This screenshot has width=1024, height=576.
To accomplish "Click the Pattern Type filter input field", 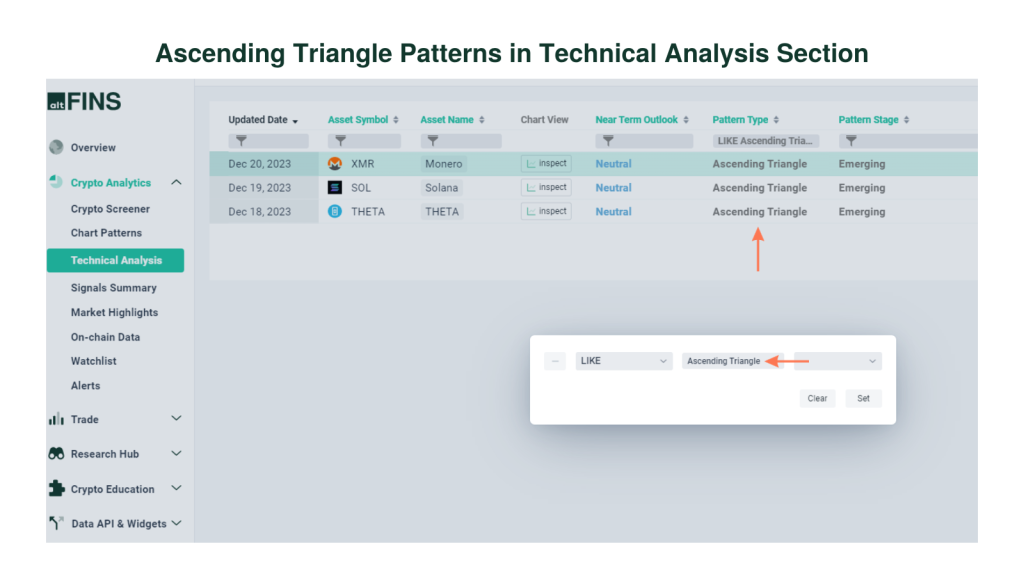I will coord(767,140).
